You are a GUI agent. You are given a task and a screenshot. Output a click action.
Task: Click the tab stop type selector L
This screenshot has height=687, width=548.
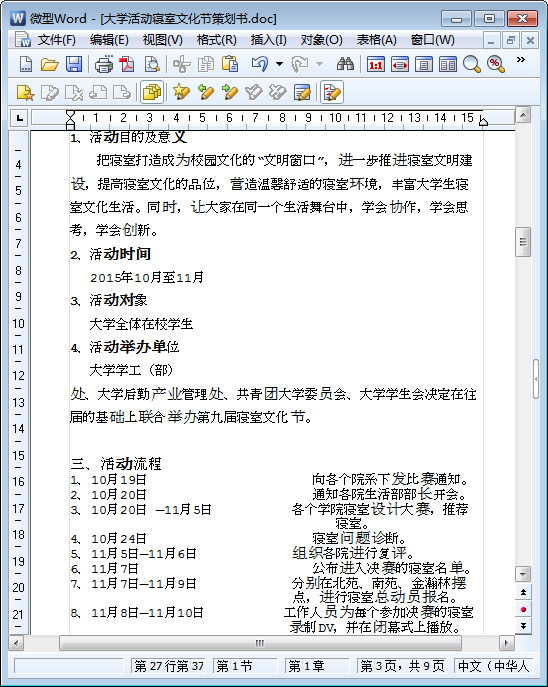click(x=19, y=118)
